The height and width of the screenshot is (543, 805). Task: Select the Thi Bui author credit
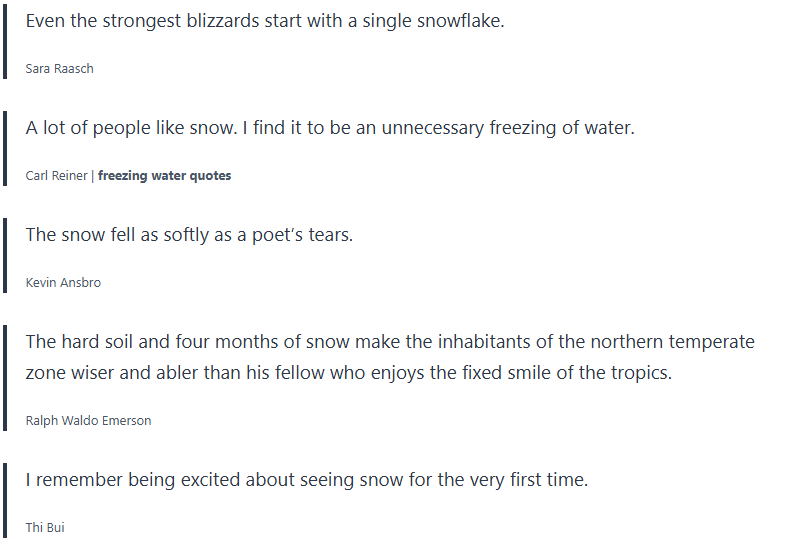[x=45, y=528]
